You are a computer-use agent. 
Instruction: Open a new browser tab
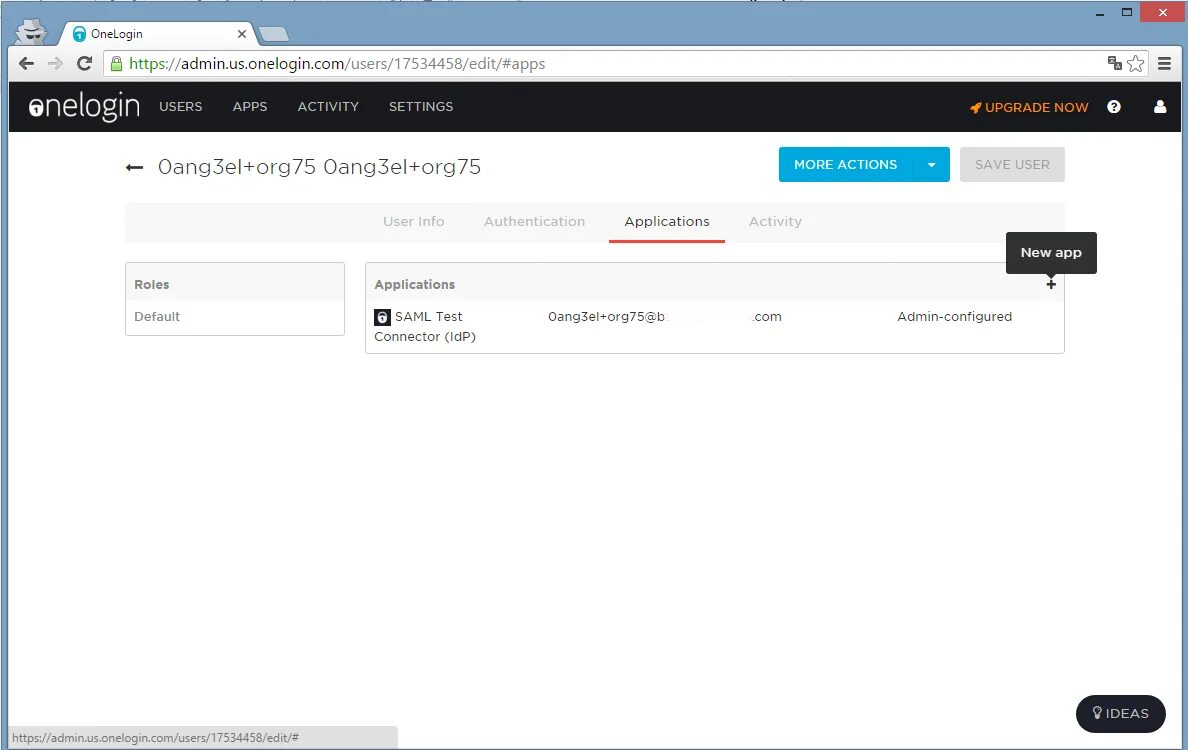coord(274,34)
